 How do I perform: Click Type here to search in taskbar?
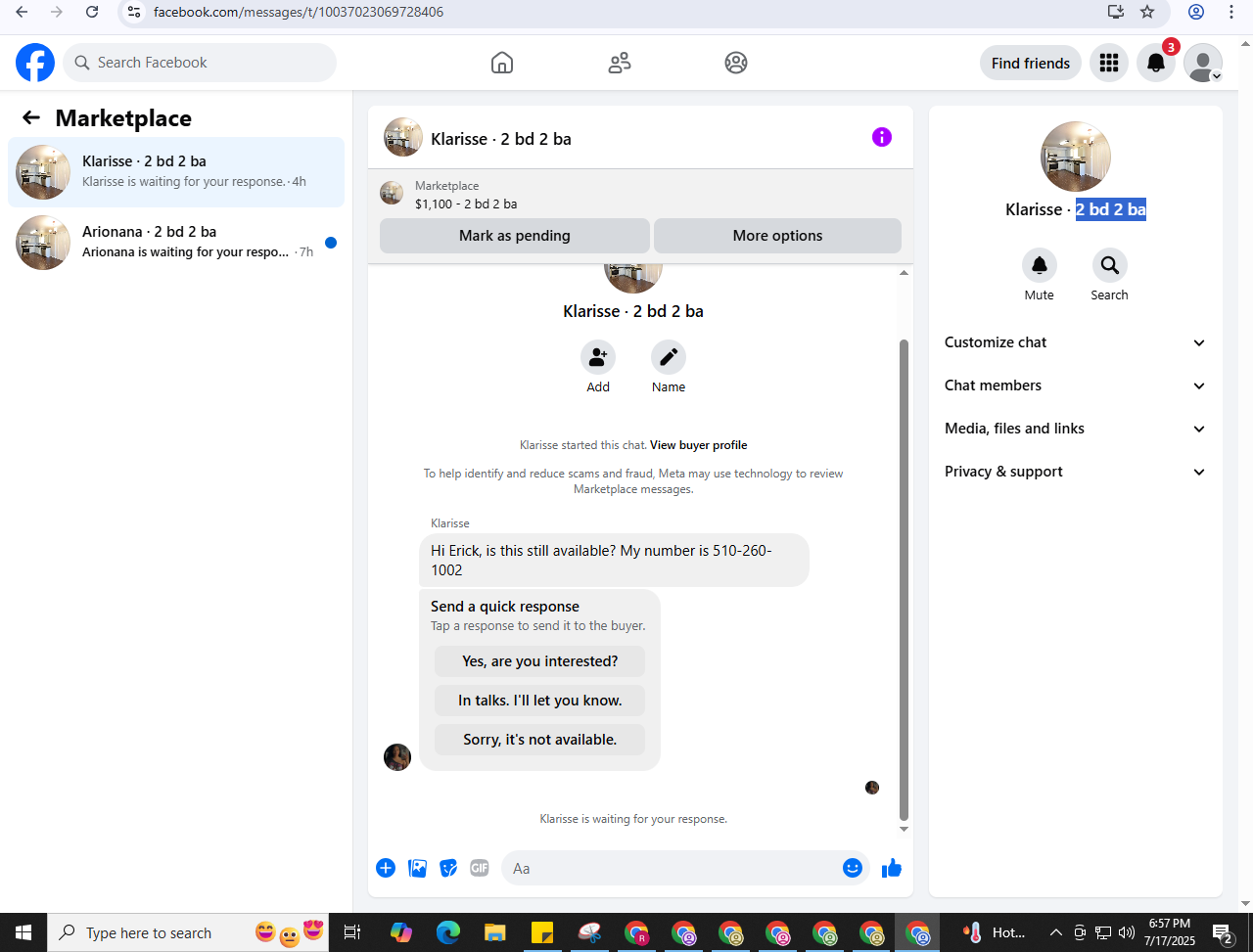(188, 932)
